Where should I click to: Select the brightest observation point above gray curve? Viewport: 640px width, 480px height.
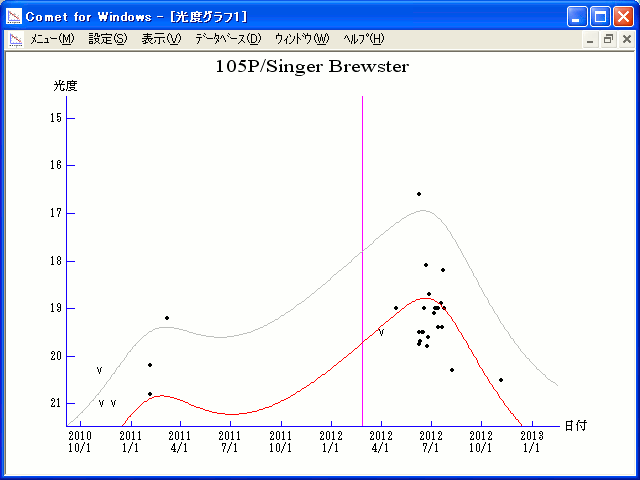[x=419, y=194]
